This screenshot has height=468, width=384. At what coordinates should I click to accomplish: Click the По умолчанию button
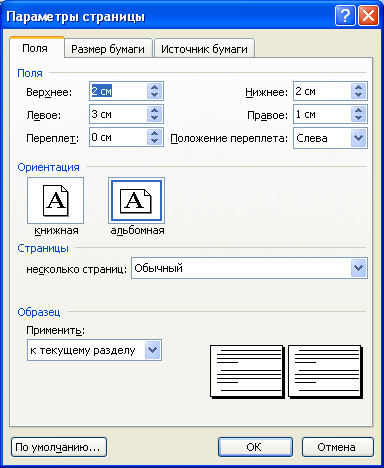[x=59, y=447]
